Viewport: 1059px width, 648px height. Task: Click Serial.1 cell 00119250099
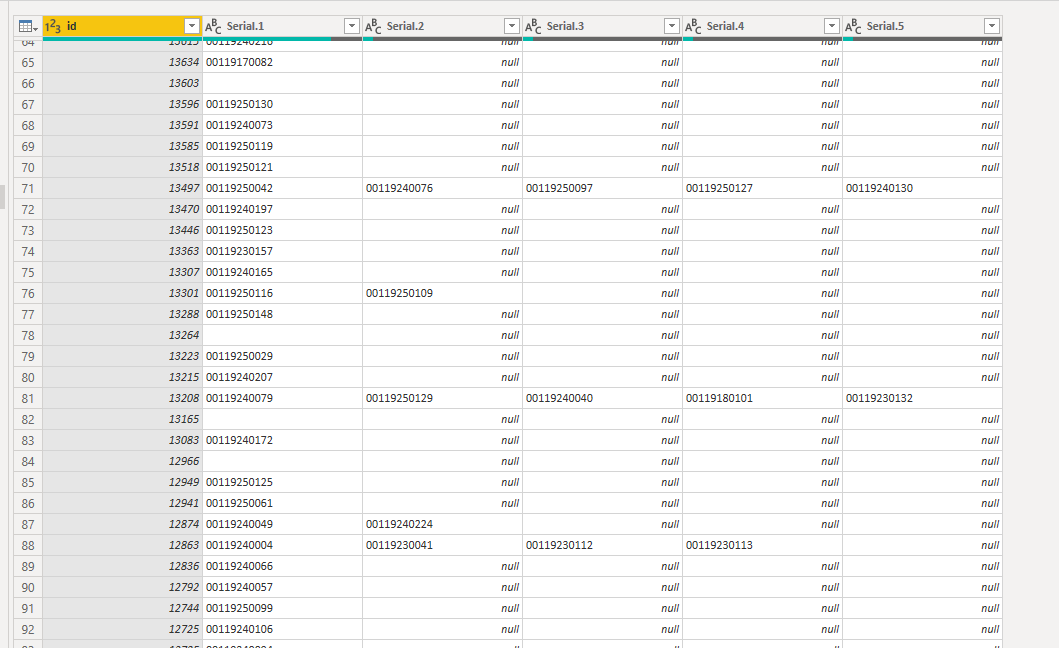(282, 608)
